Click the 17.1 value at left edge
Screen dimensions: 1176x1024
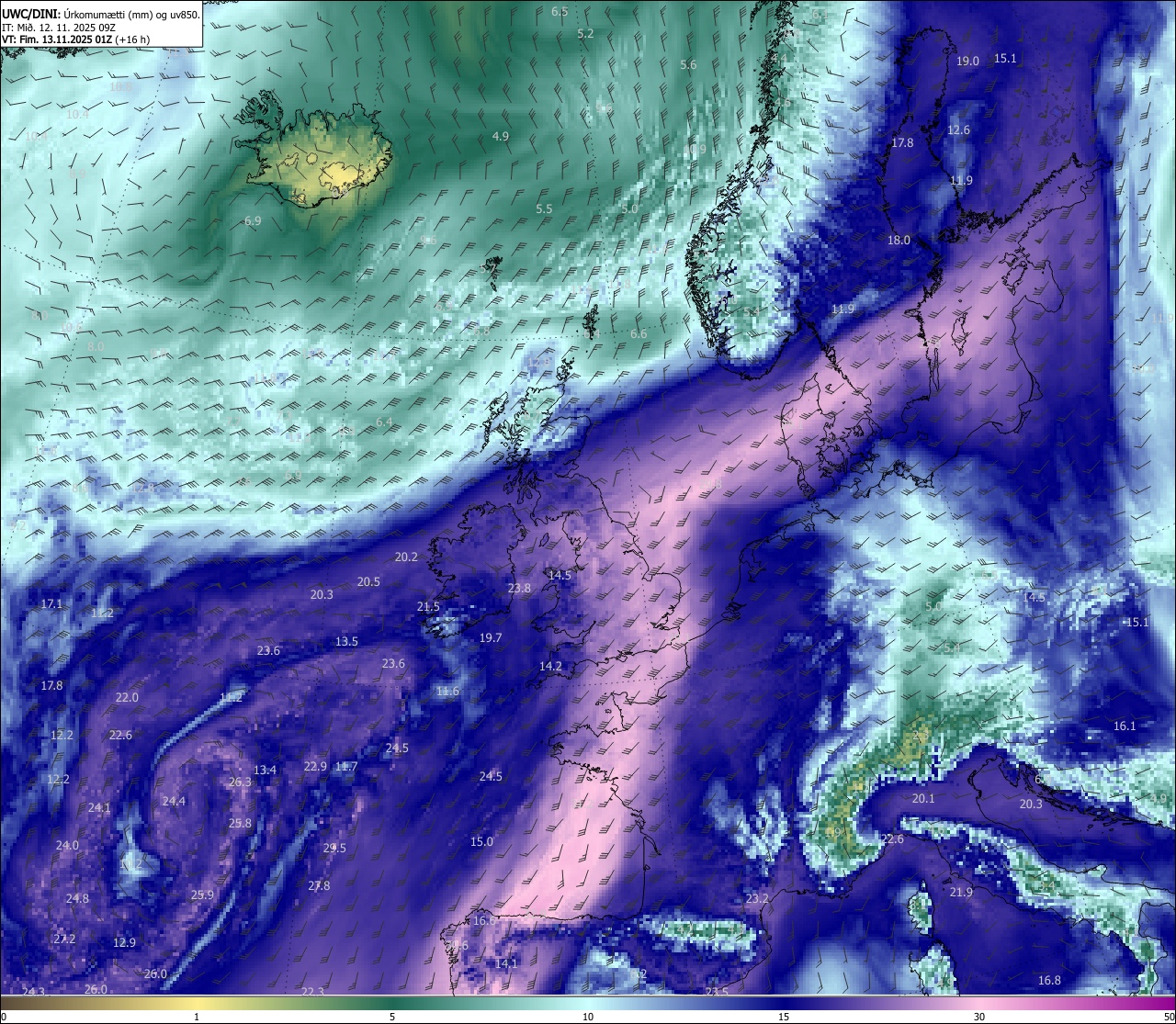pos(51,603)
